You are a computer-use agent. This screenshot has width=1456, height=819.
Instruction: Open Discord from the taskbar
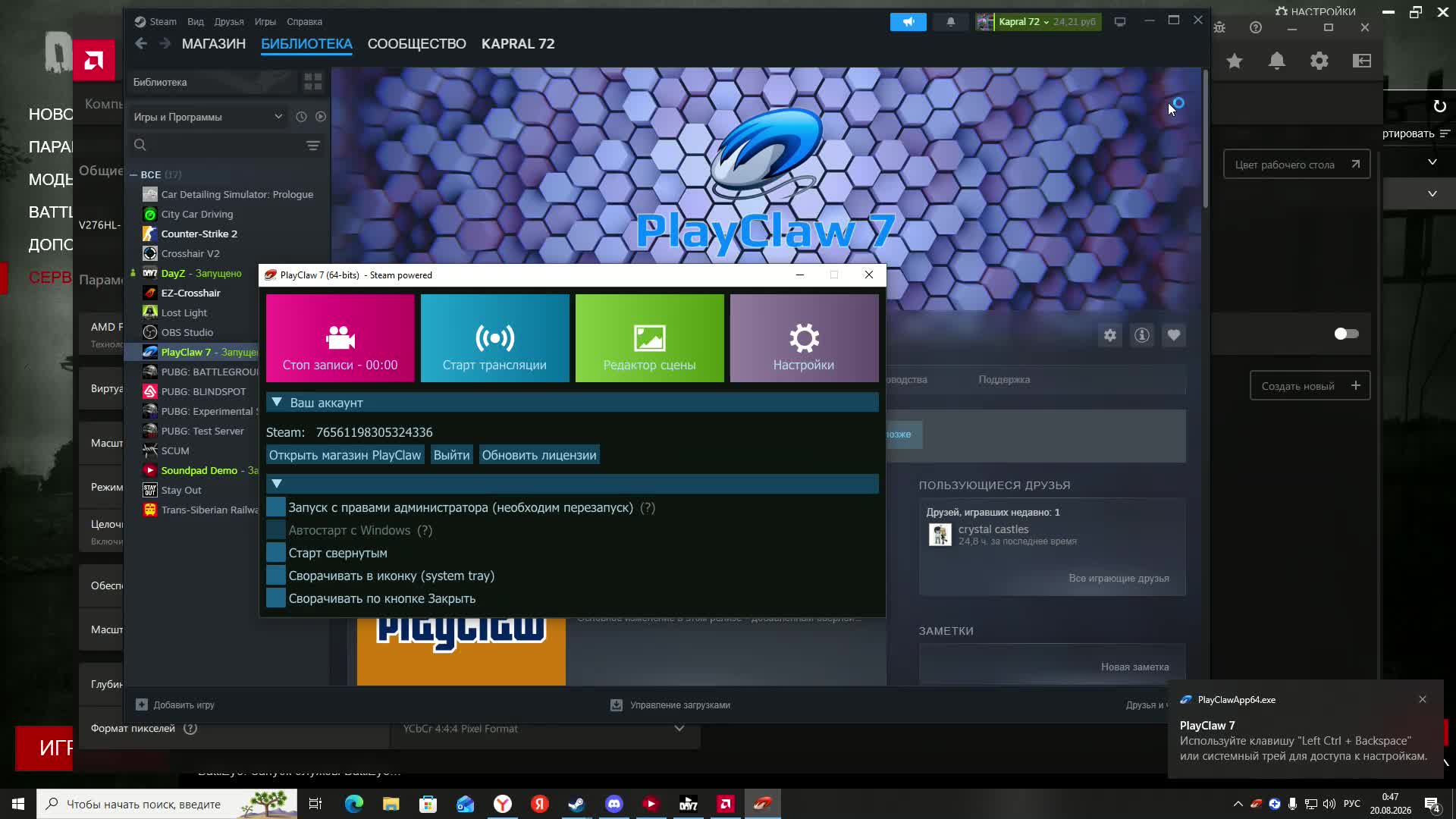[x=613, y=804]
